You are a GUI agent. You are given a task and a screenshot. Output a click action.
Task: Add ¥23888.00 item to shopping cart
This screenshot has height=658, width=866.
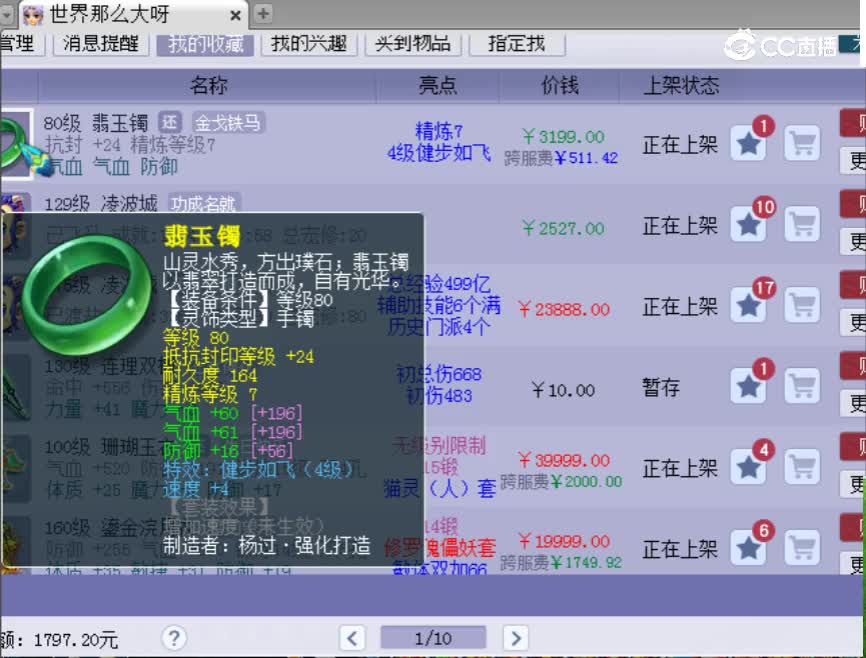coord(802,305)
